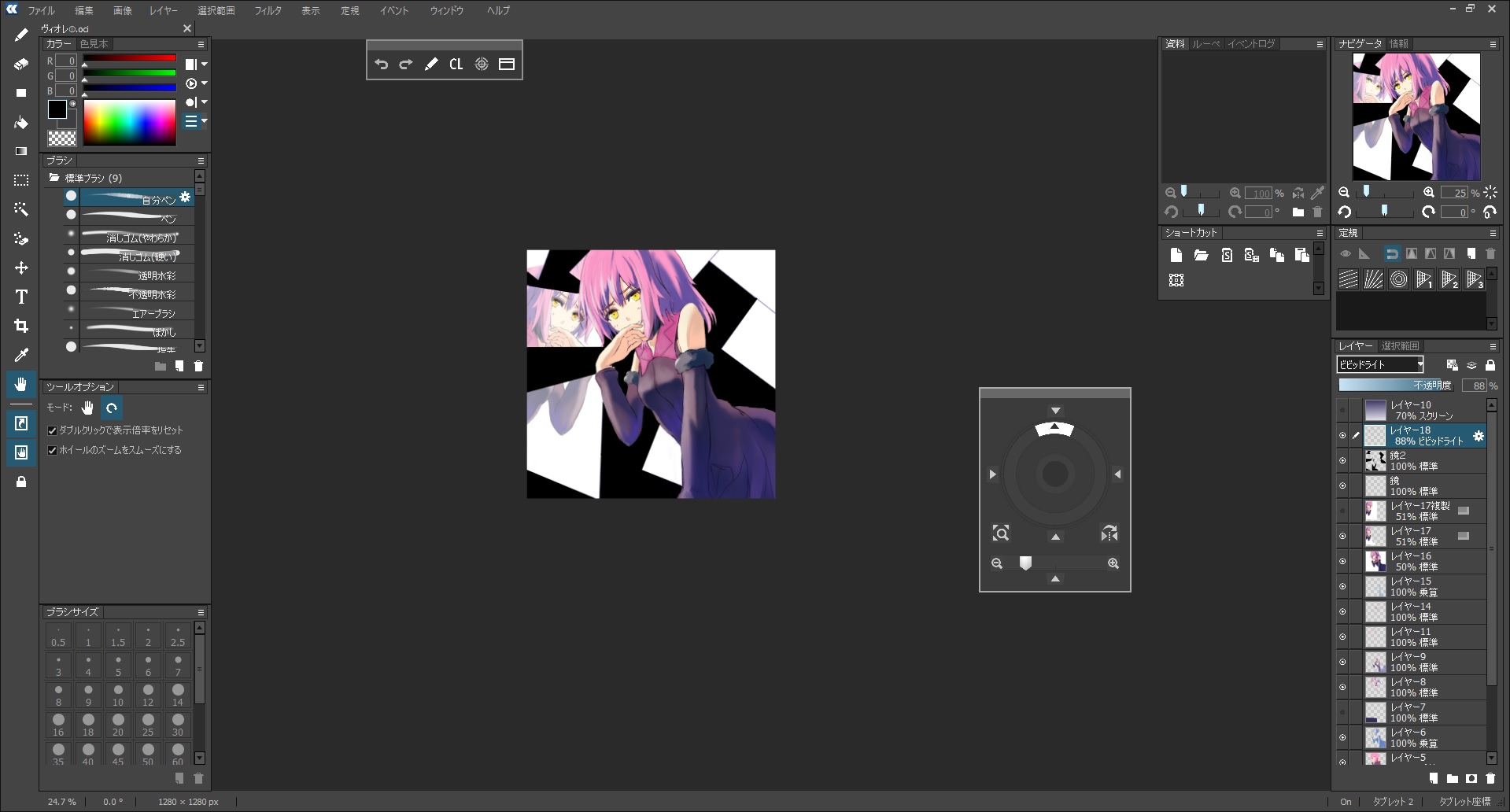Open the color panel options menu

[201, 44]
